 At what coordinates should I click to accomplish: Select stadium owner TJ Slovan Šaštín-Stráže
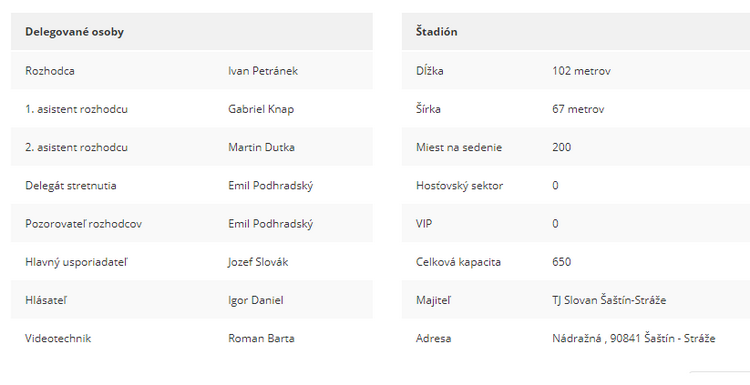tap(609, 300)
